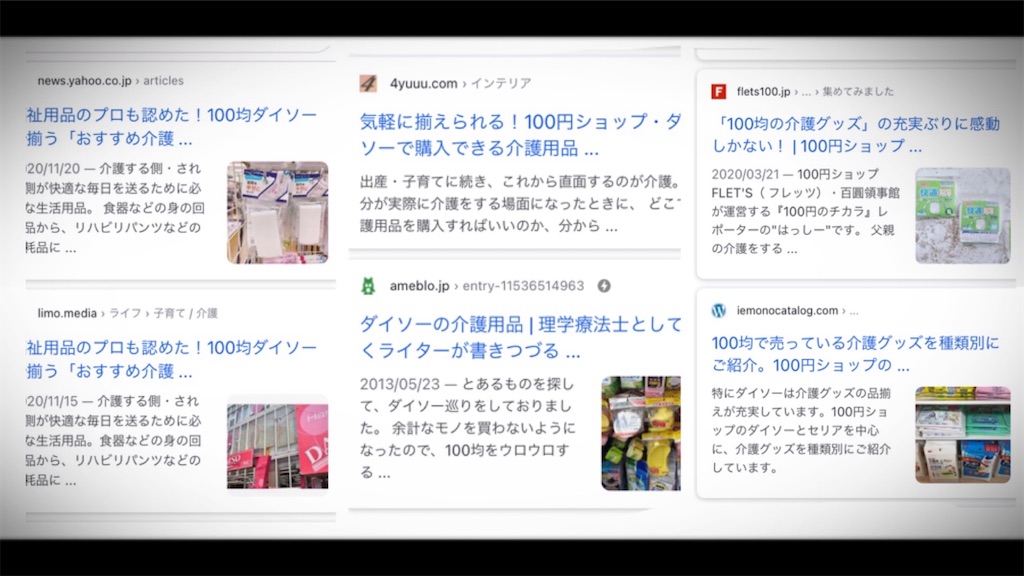Open the iemonocatalog 100均で売っている title link

coord(855,353)
